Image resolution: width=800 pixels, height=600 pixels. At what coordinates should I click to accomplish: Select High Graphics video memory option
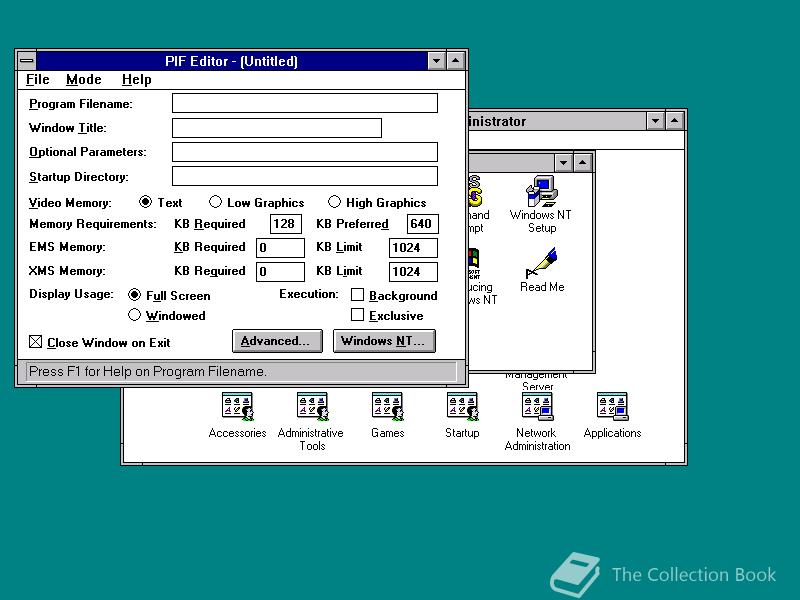click(334, 202)
